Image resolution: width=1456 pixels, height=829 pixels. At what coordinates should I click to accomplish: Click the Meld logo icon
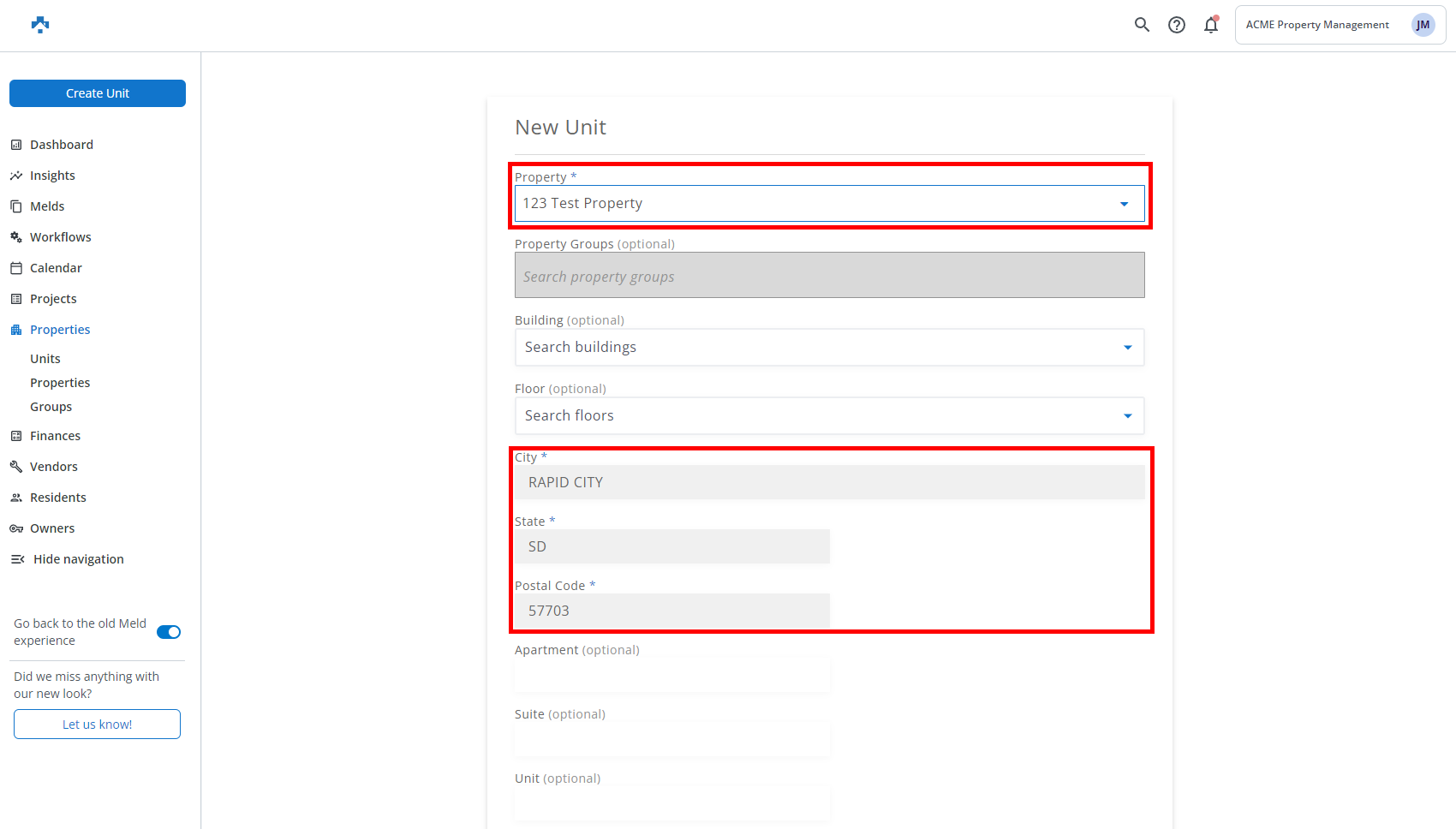[x=40, y=25]
